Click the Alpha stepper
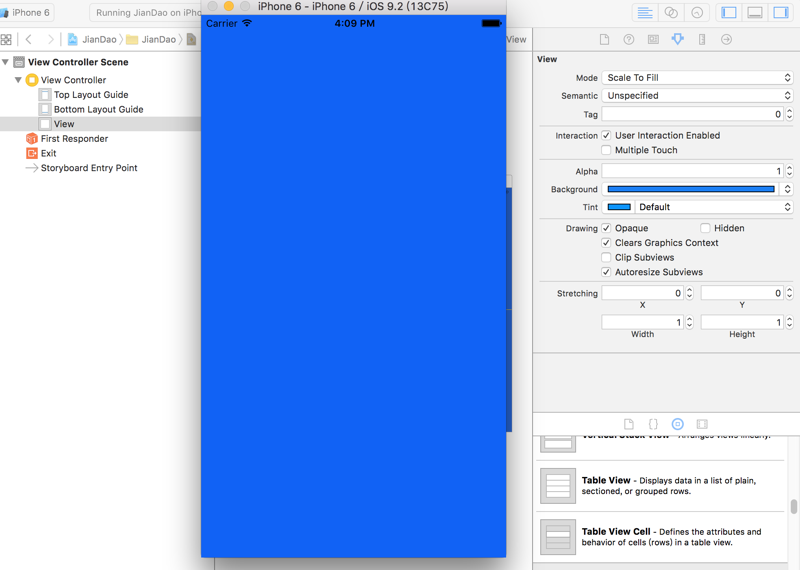Screen dimensions: 800x570 coord(789,171)
